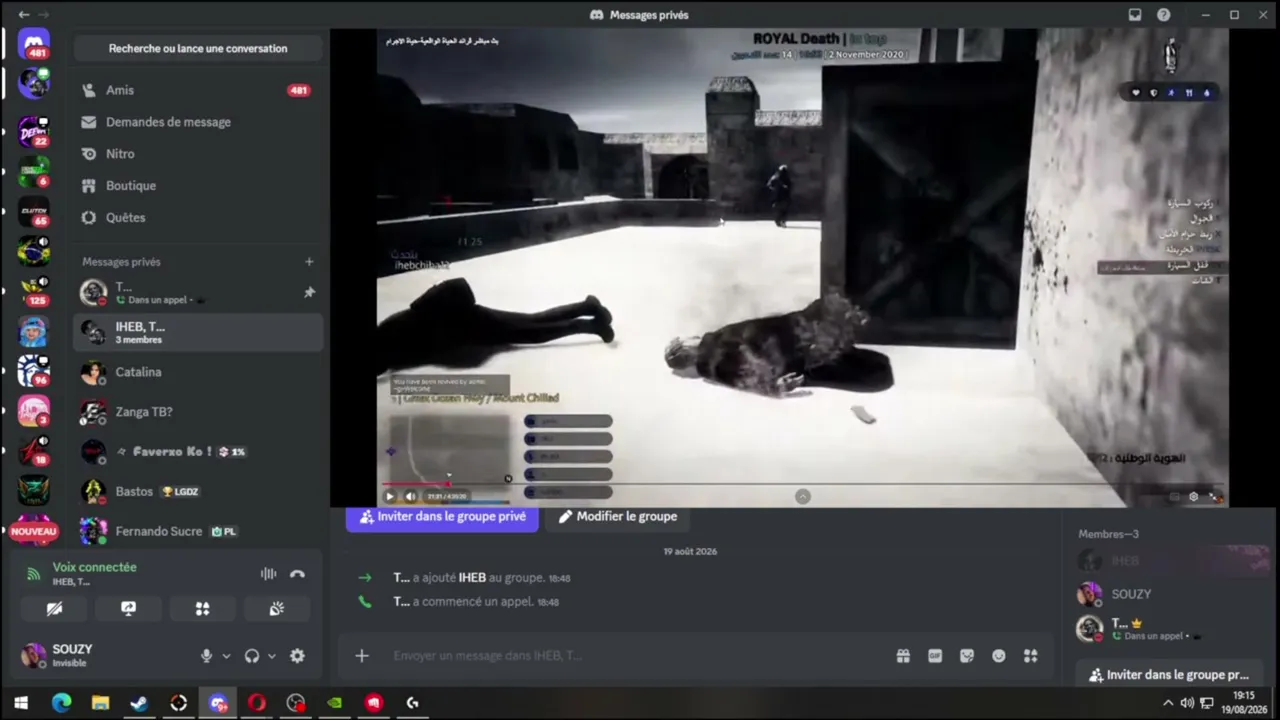1280x720 pixels.
Task: Open conversation with Faverxo Ko !
Action: coord(198,452)
